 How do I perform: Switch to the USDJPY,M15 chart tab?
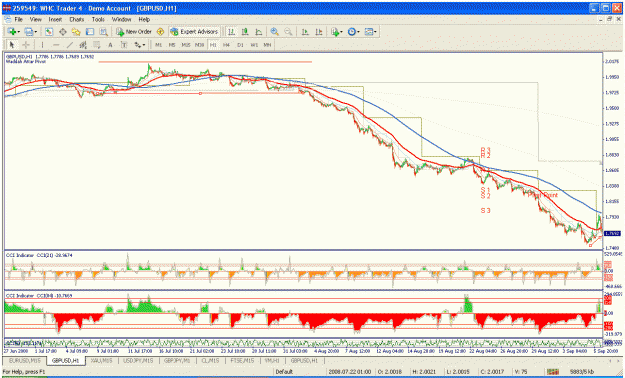click(x=138, y=360)
